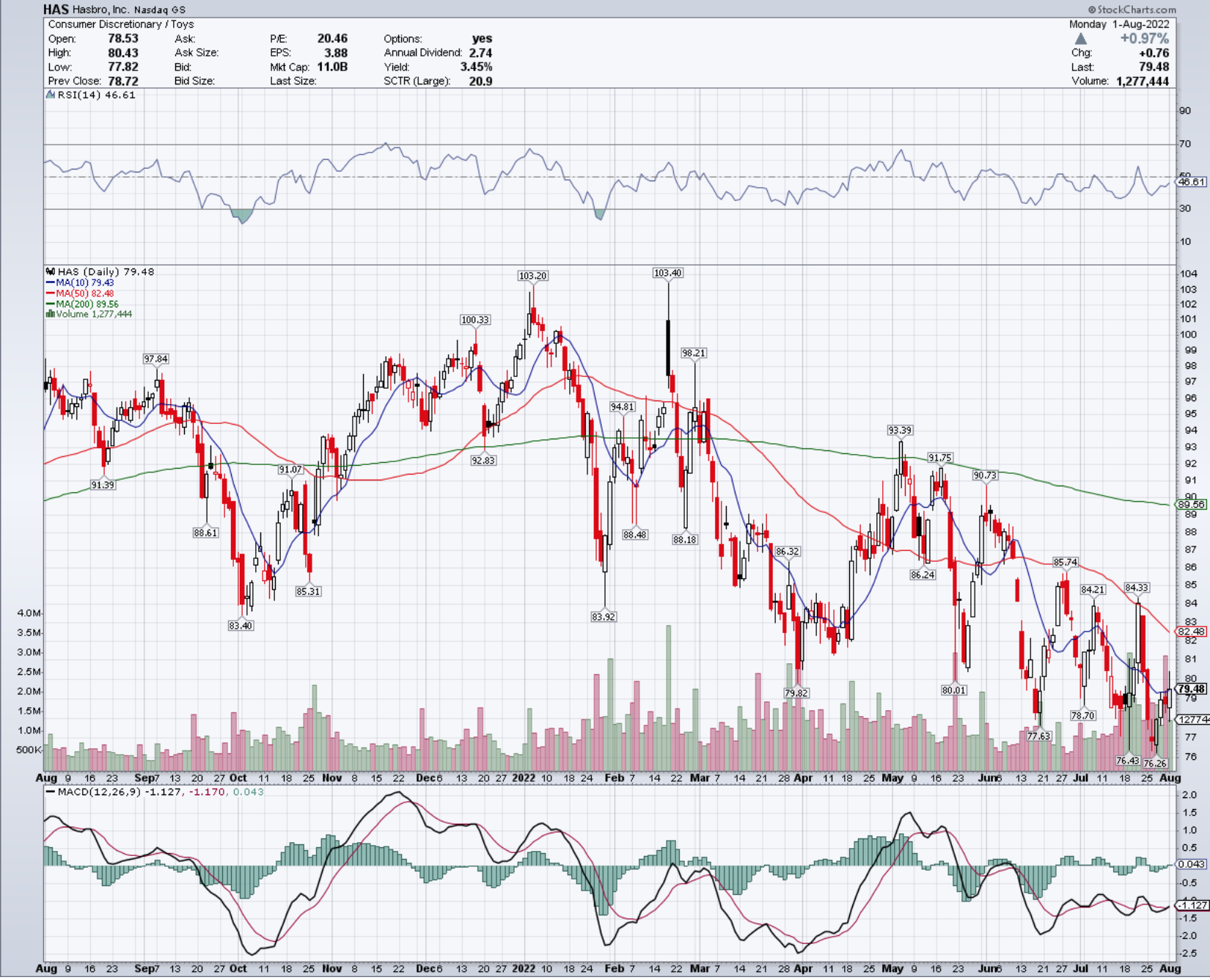The width and height of the screenshot is (1210, 980).
Task: Click the 103.40 price high label
Action: 667,273
